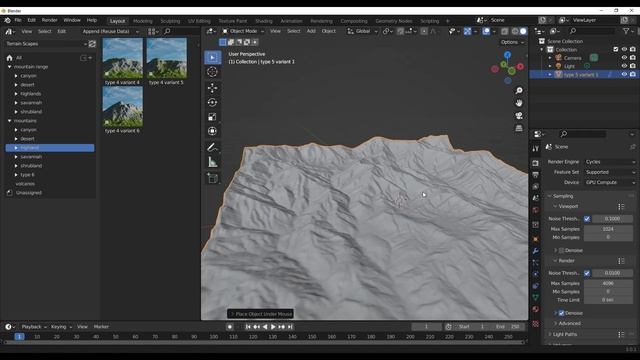The width and height of the screenshot is (640, 360).
Task: Click the navigation gizmo axes
Action: pos(507,67)
